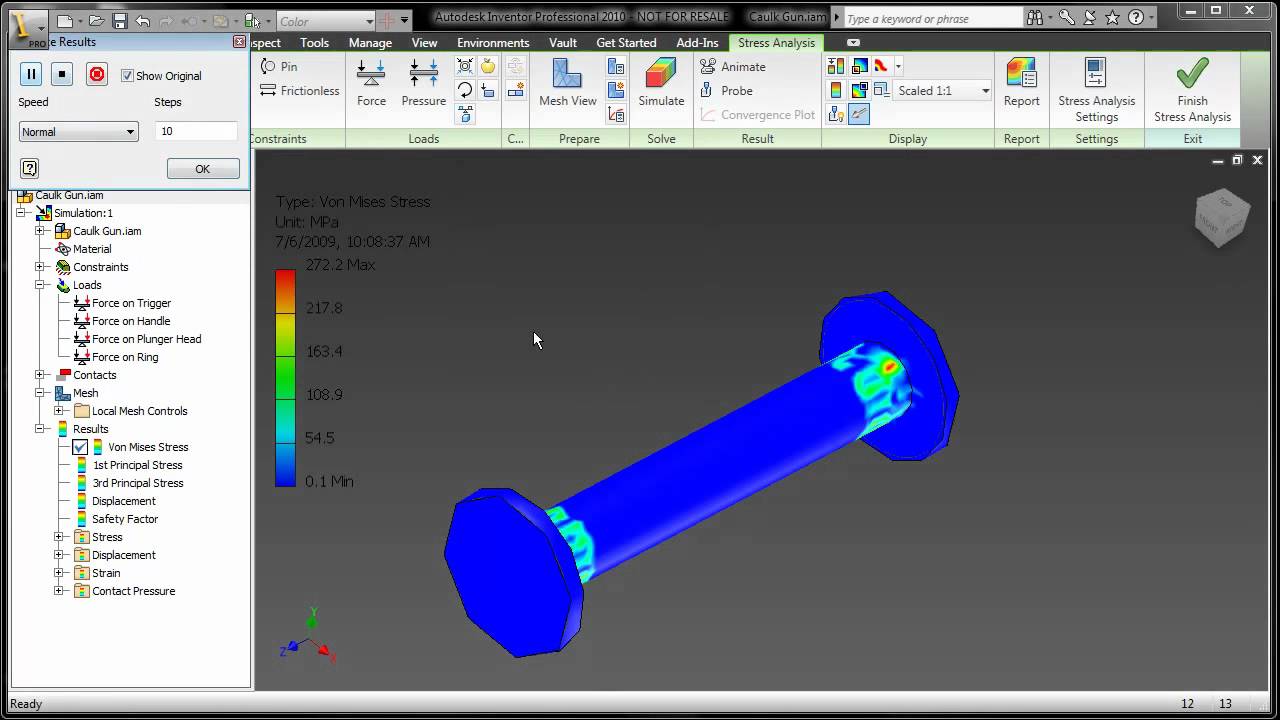Select the Material tree item

92,249
